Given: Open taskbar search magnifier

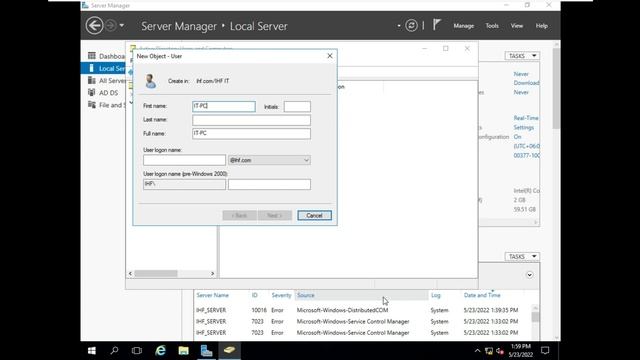Looking at the screenshot, I should click(114, 351).
